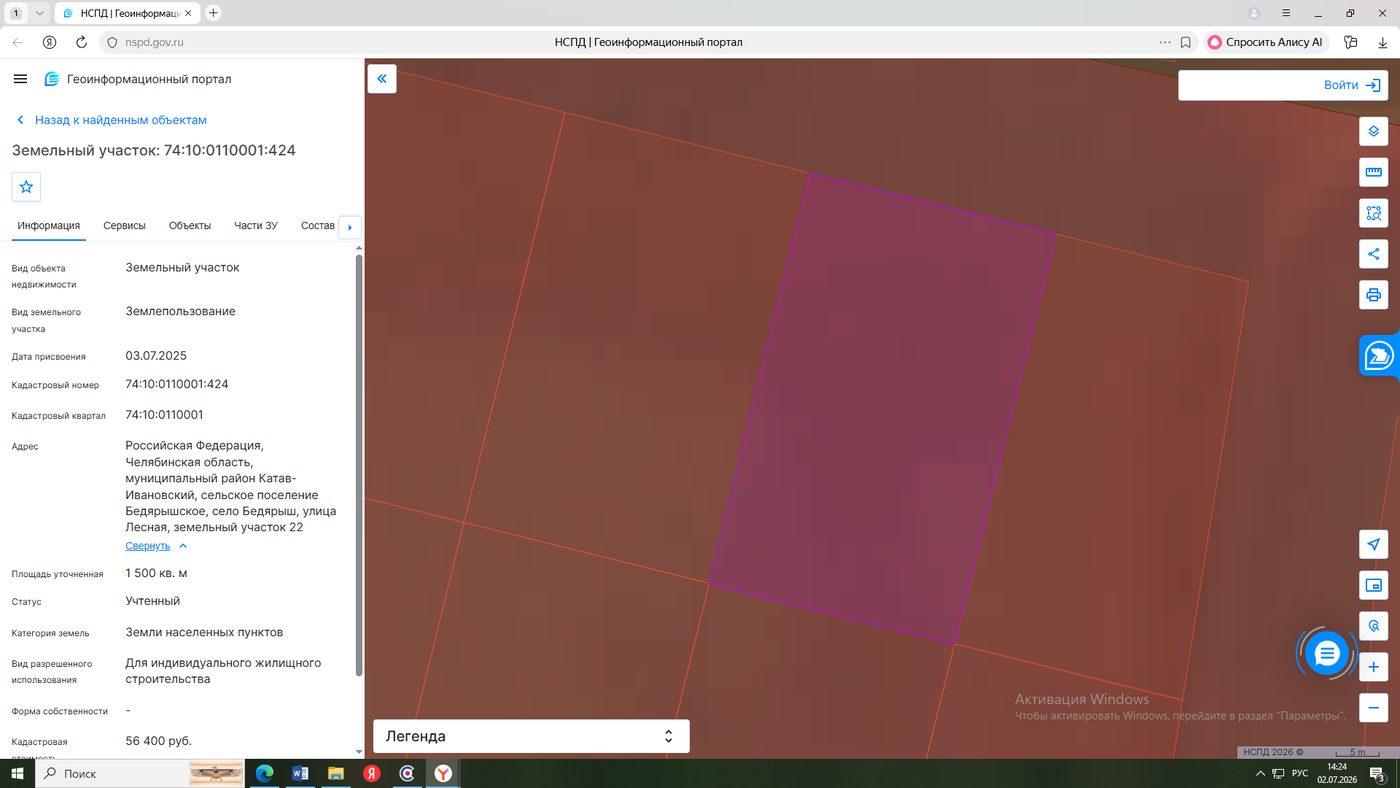Locate my position on the map
The height and width of the screenshot is (788, 1400).
click(x=1374, y=545)
